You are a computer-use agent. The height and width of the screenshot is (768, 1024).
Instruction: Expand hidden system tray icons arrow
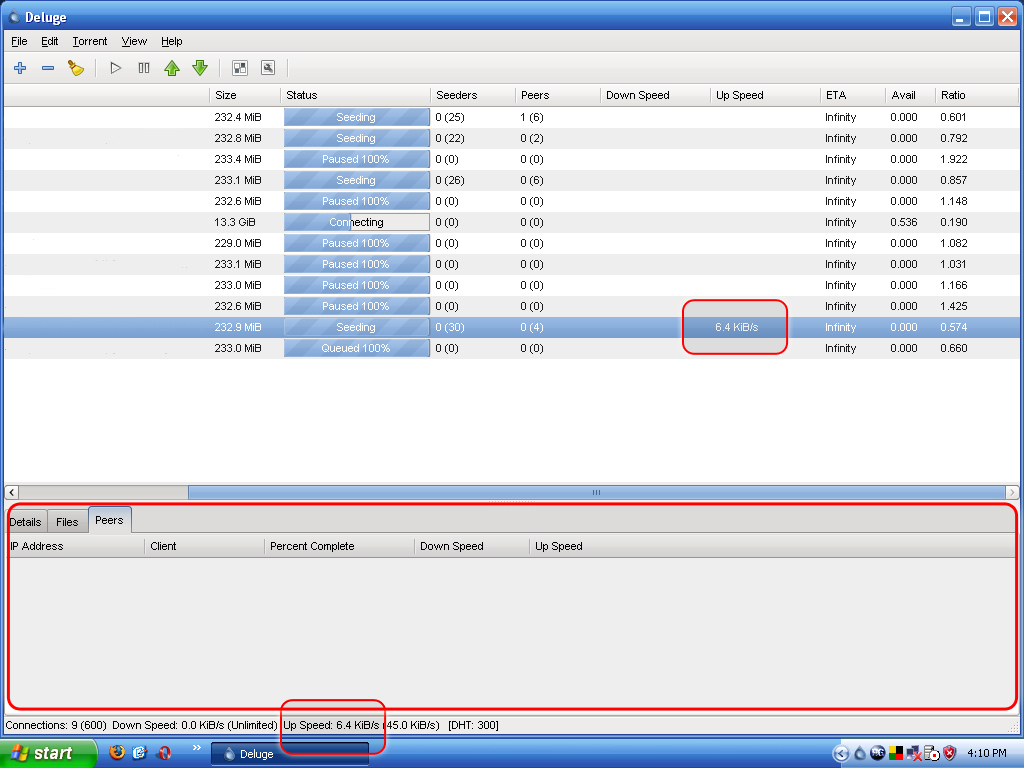(x=841, y=754)
